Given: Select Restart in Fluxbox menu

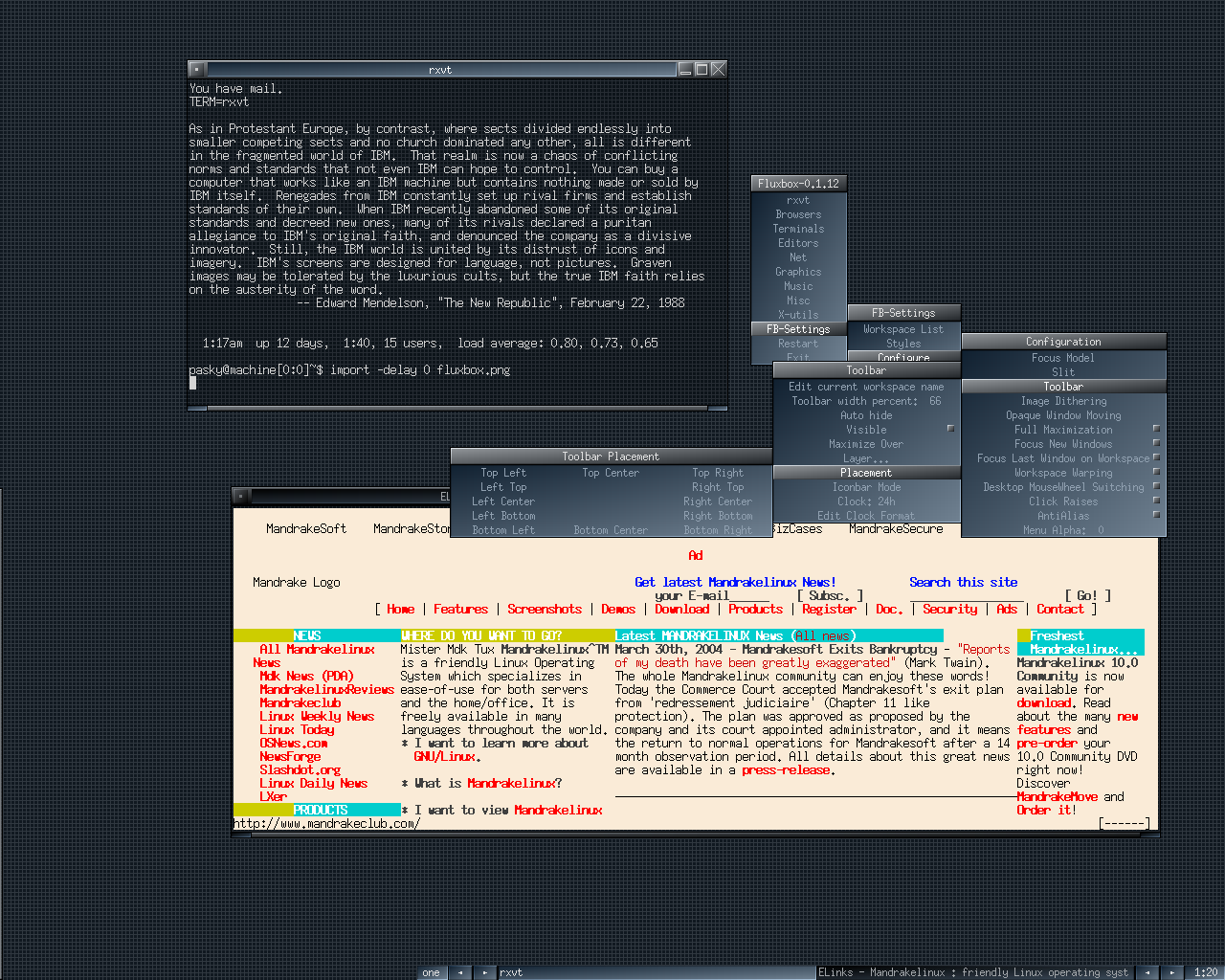Looking at the screenshot, I should (x=798, y=344).
